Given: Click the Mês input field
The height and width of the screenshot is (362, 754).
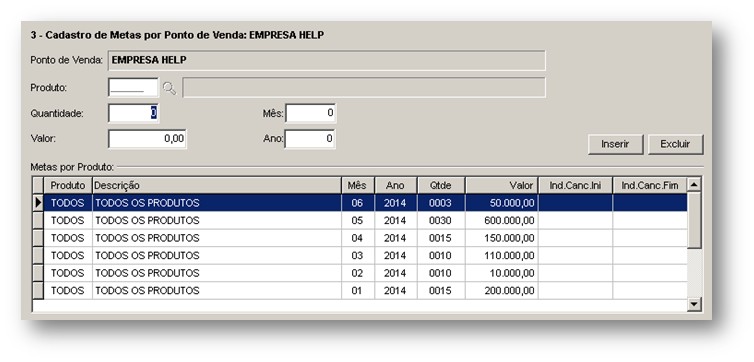Looking at the screenshot, I should click(310, 113).
